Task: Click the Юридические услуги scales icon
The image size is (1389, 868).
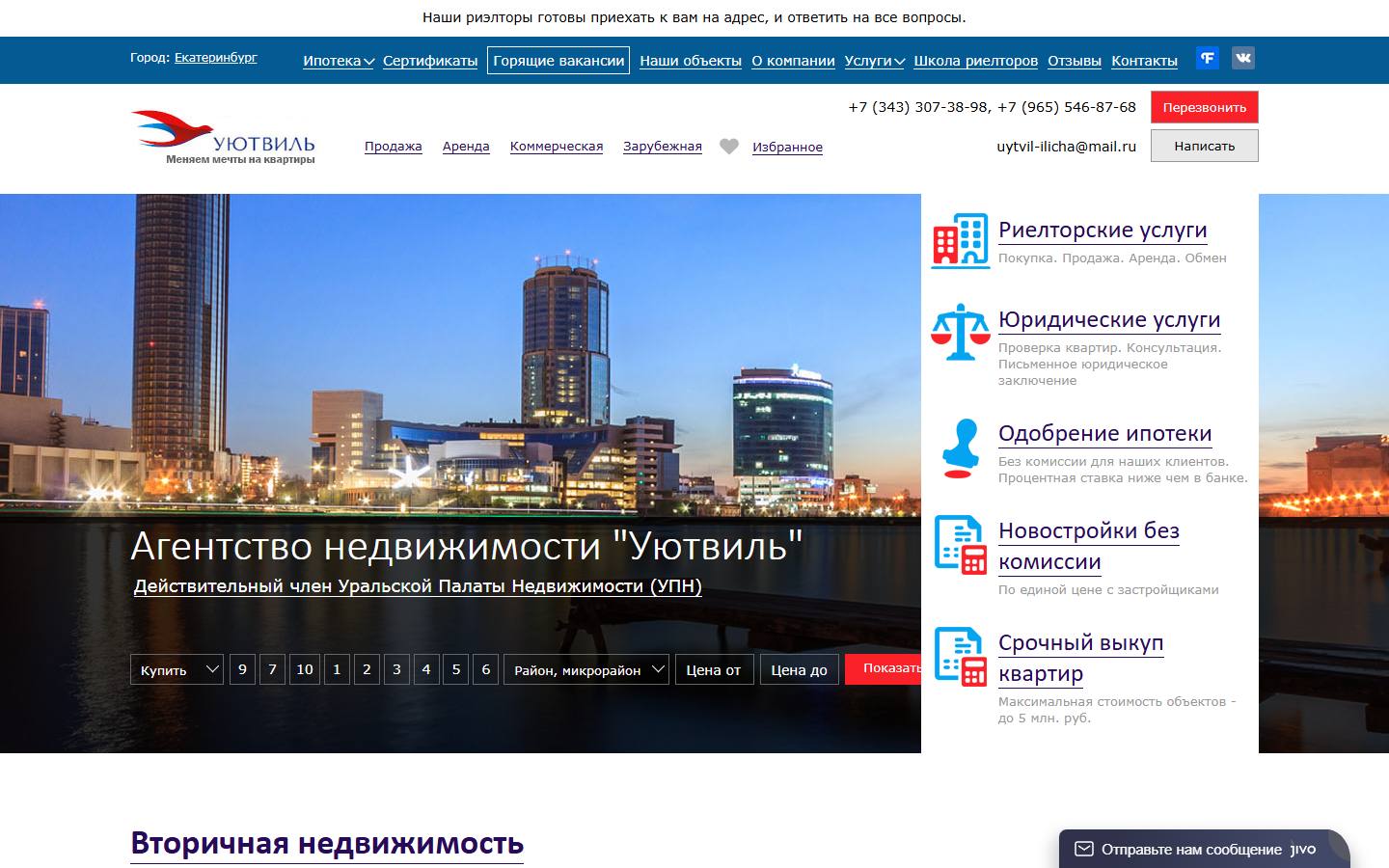Action: (x=961, y=332)
